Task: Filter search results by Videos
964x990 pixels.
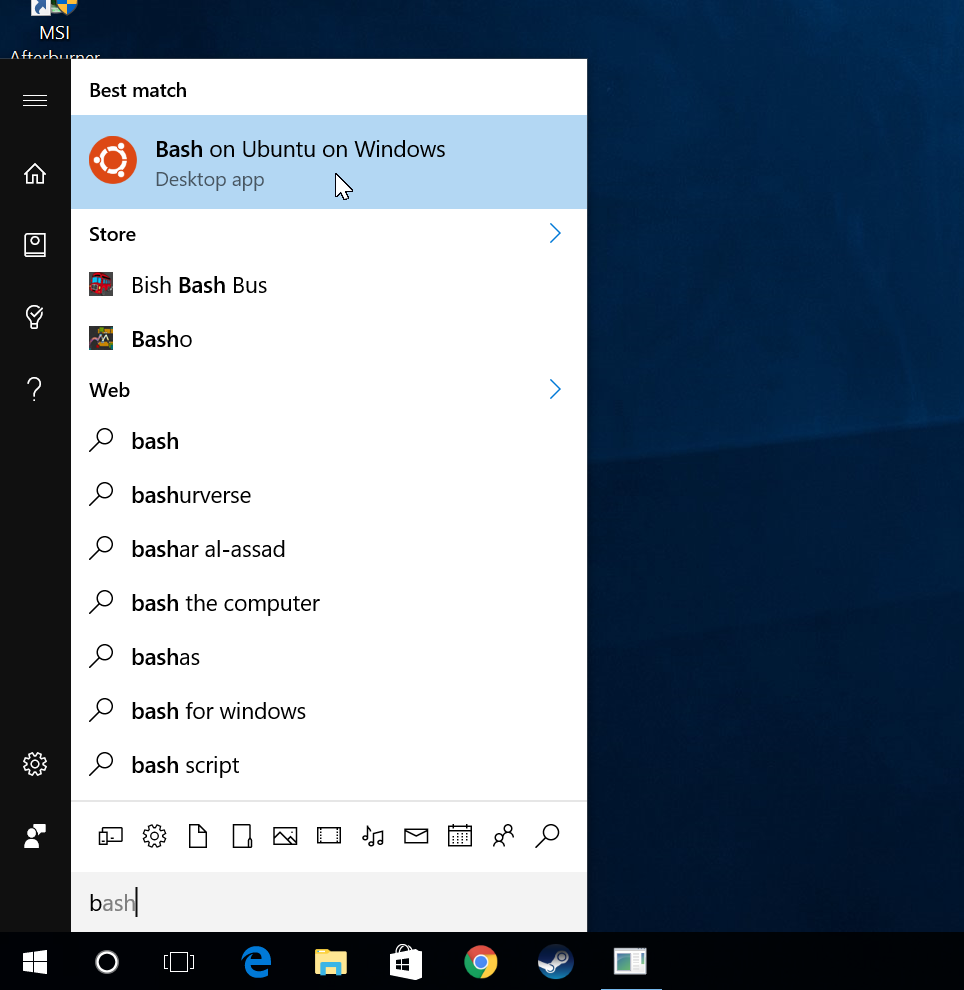Action: point(329,837)
